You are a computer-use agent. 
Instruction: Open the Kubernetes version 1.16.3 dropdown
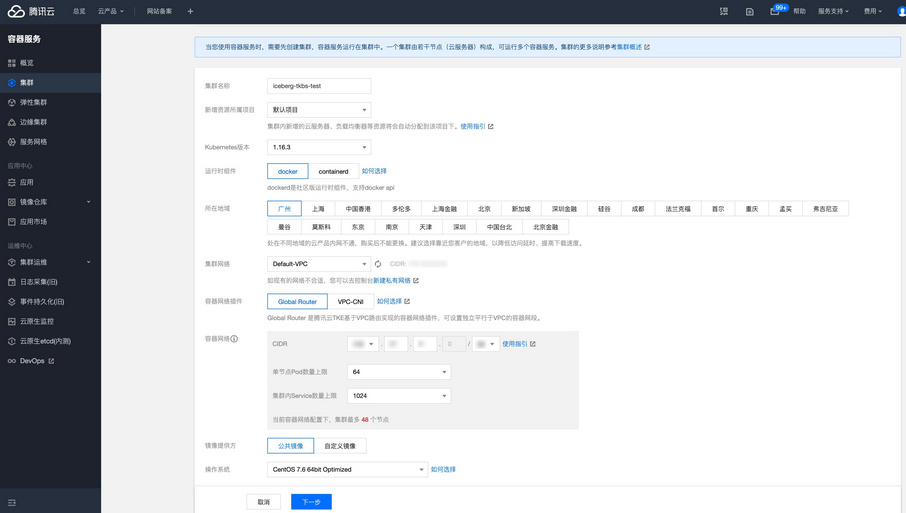click(319, 147)
